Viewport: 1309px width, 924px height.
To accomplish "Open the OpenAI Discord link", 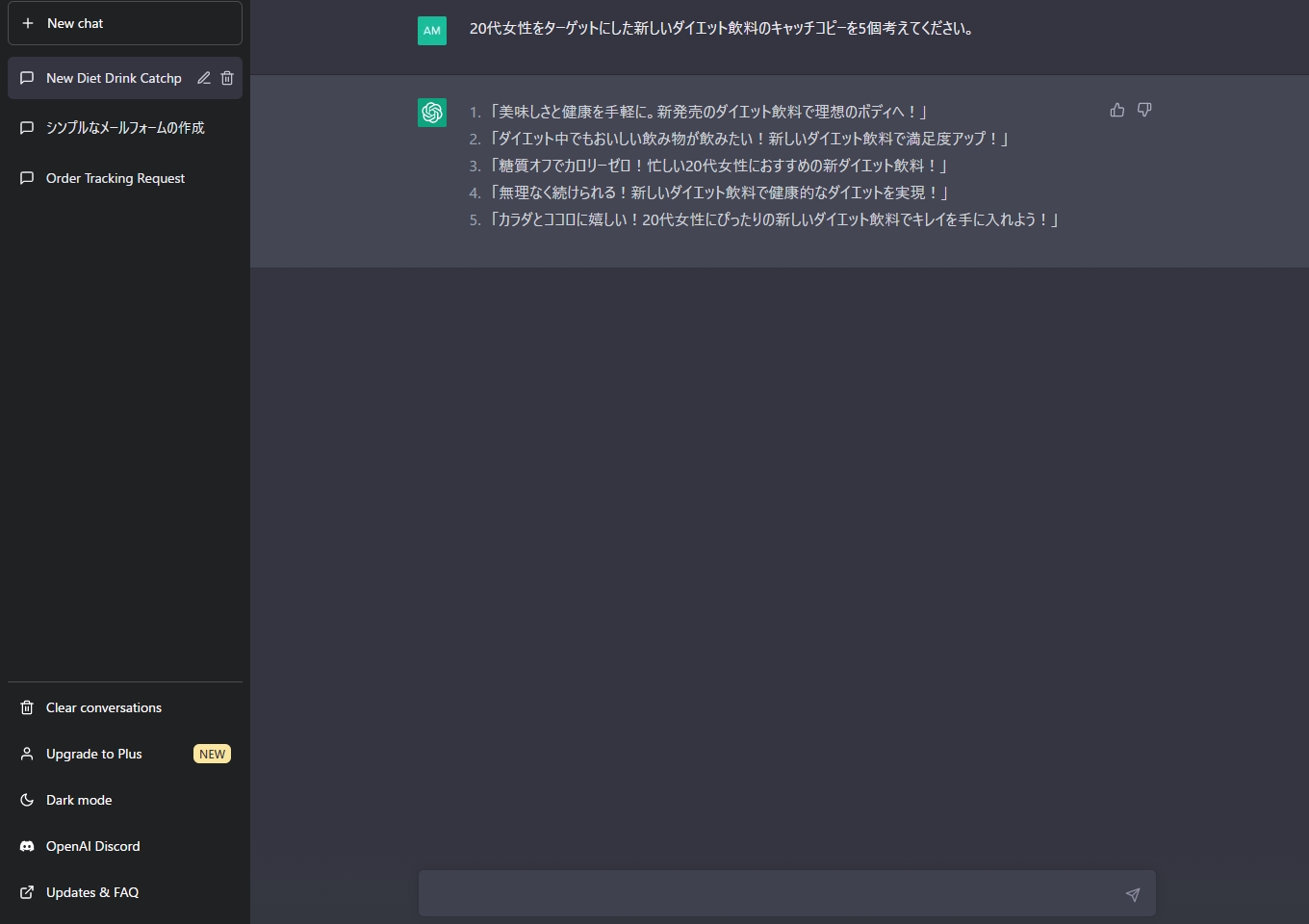I will pyautogui.click(x=125, y=846).
